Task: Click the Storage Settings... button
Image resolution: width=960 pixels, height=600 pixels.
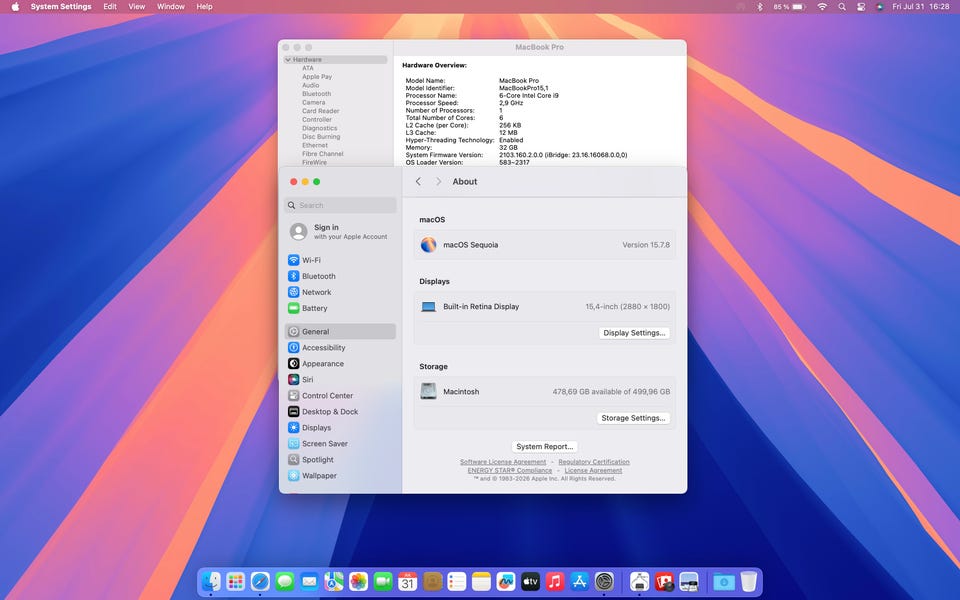Action: pyautogui.click(x=633, y=418)
